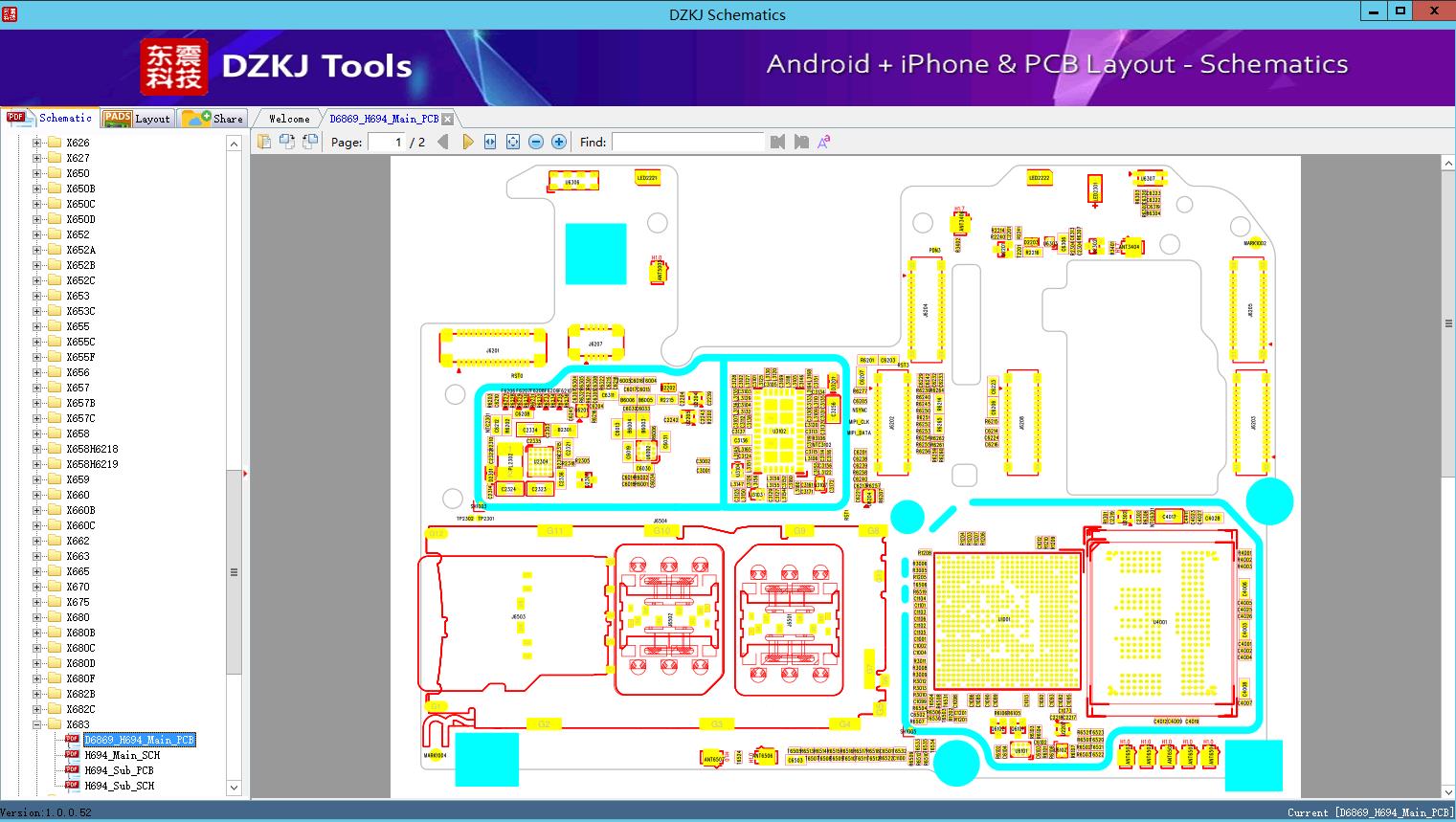Select the X675 folder

click(78, 602)
